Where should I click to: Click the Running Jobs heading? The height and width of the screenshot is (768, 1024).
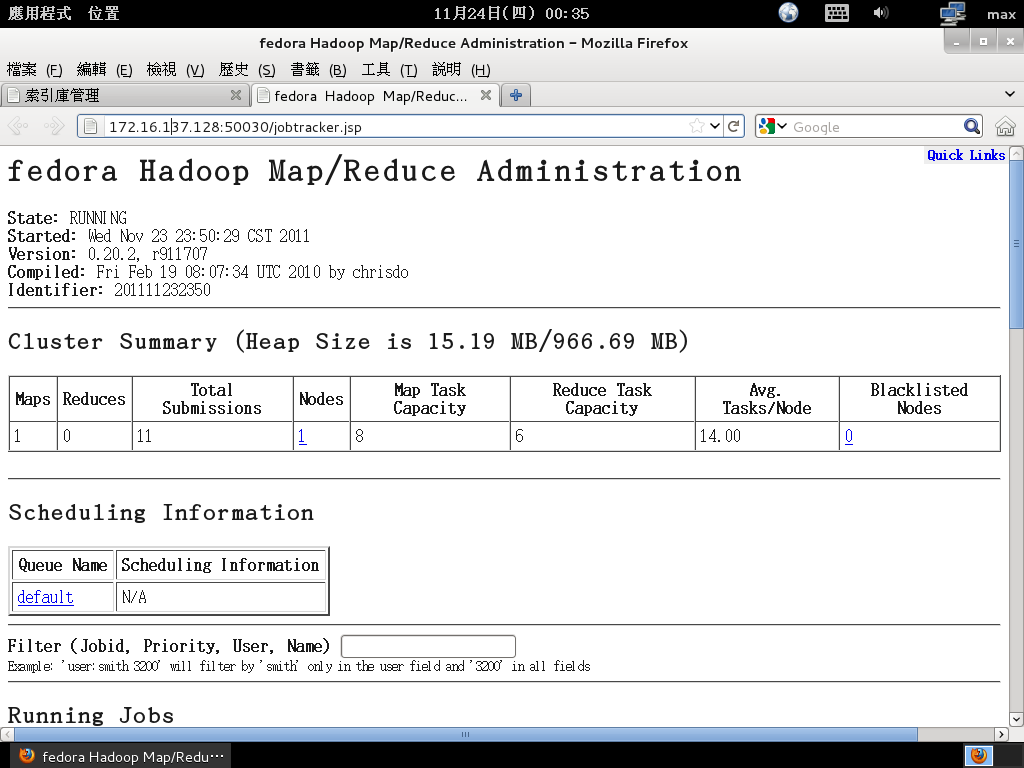click(x=91, y=715)
